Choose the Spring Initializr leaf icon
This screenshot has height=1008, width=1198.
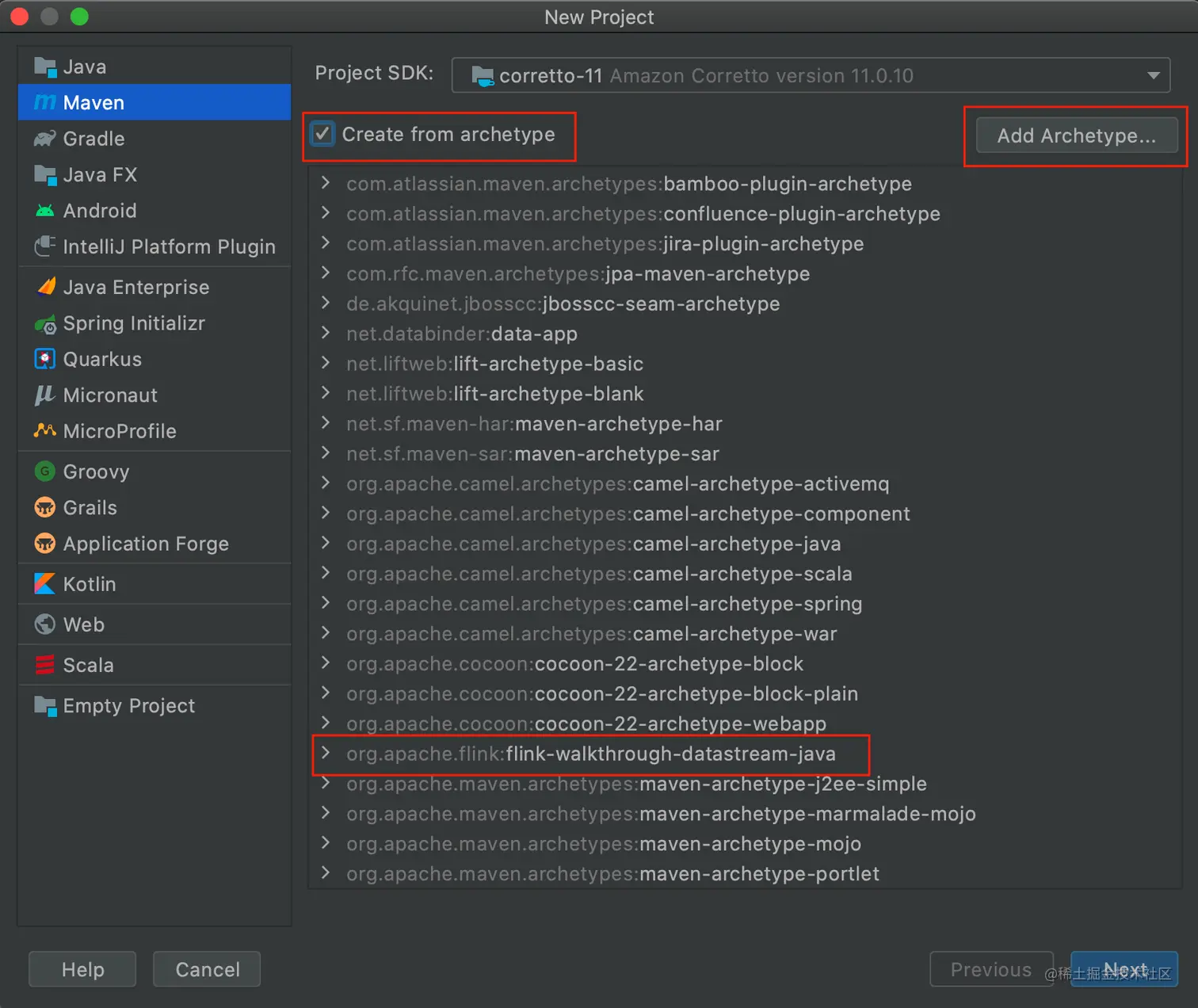[45, 323]
